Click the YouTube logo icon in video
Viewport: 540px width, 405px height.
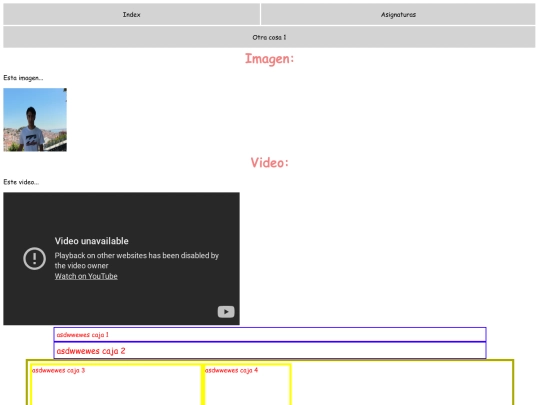226,312
